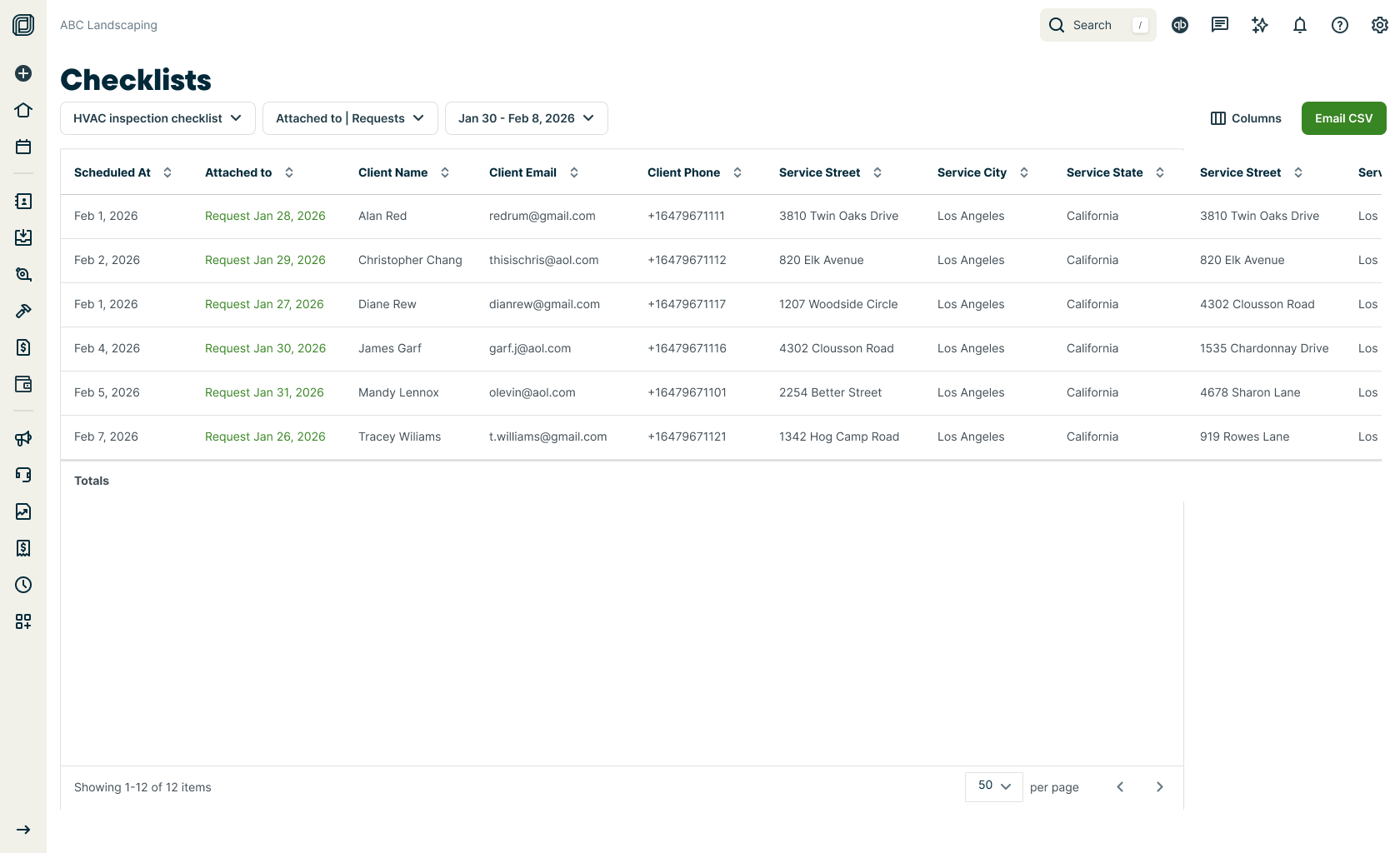Open the Schedule calendar icon in sidebar
1400x853 pixels.
point(23,147)
